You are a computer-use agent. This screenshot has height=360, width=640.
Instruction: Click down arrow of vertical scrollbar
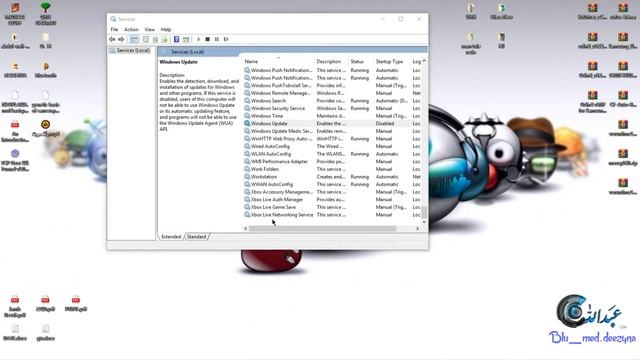[424, 222]
